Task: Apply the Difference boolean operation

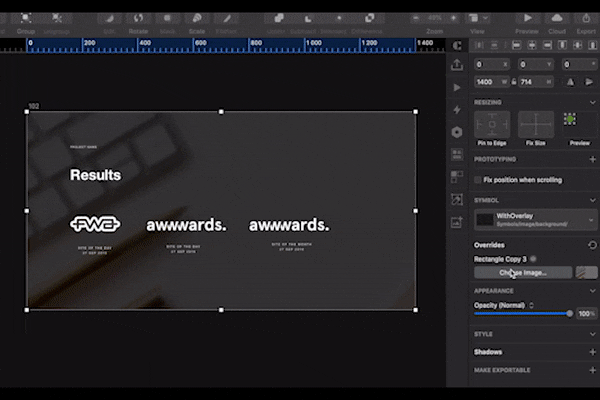Action: 369,18
